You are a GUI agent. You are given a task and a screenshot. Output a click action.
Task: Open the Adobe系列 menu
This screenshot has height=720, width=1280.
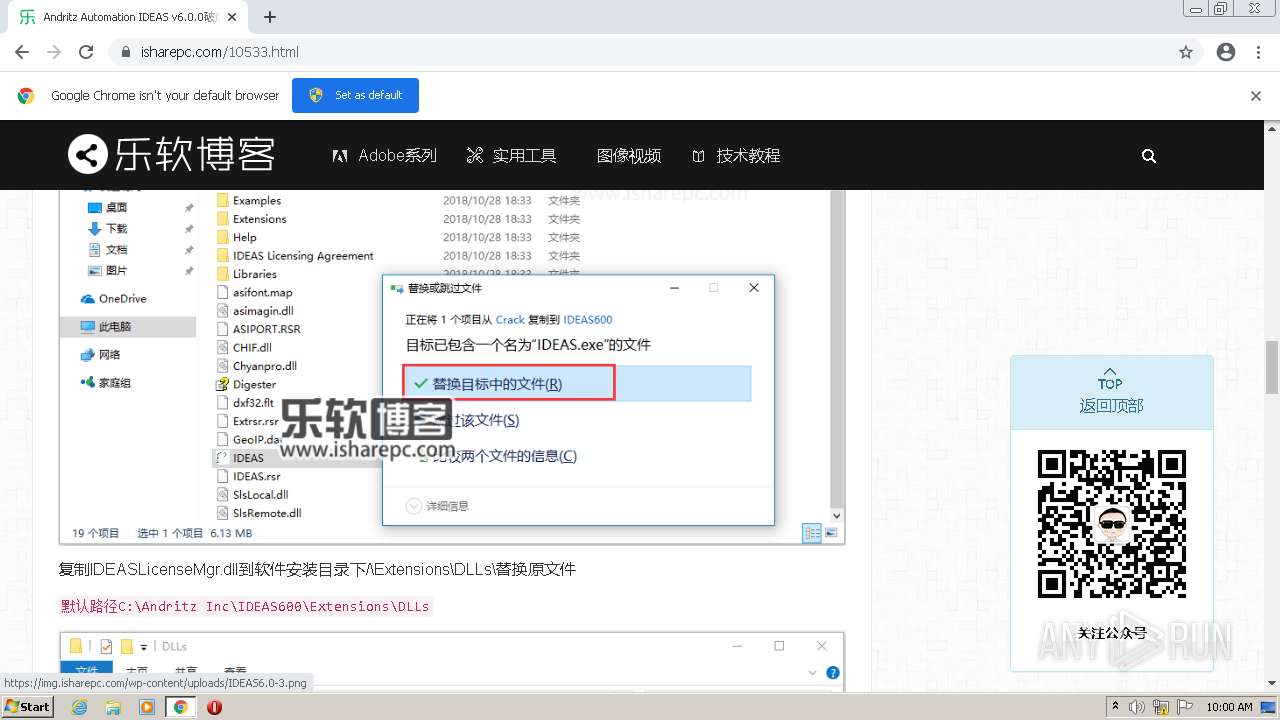pos(385,155)
